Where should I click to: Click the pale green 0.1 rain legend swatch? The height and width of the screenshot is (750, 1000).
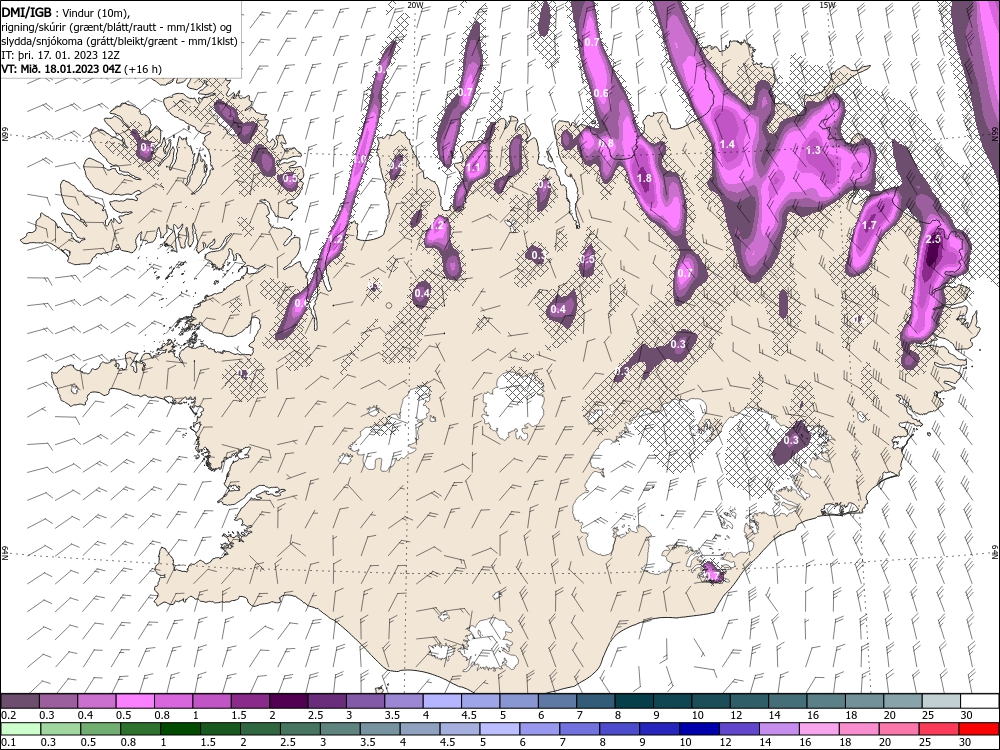tap(20, 728)
